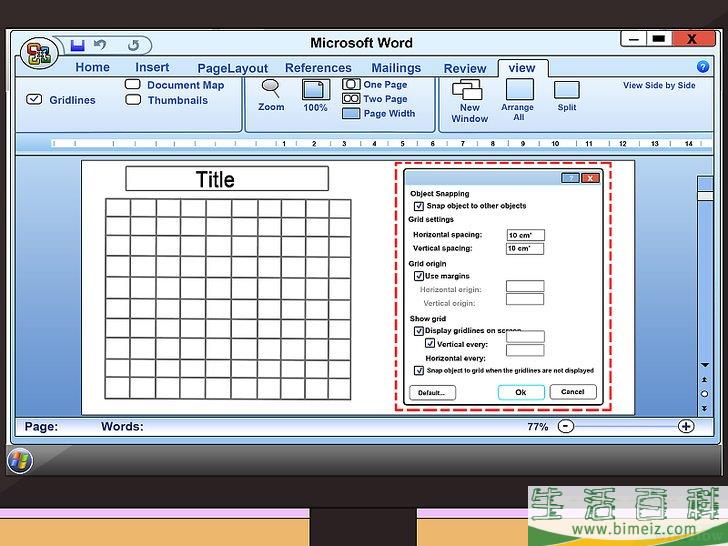Uncheck the Gridlines checkbox
Viewport: 728px width, 546px height.
click(x=34, y=99)
